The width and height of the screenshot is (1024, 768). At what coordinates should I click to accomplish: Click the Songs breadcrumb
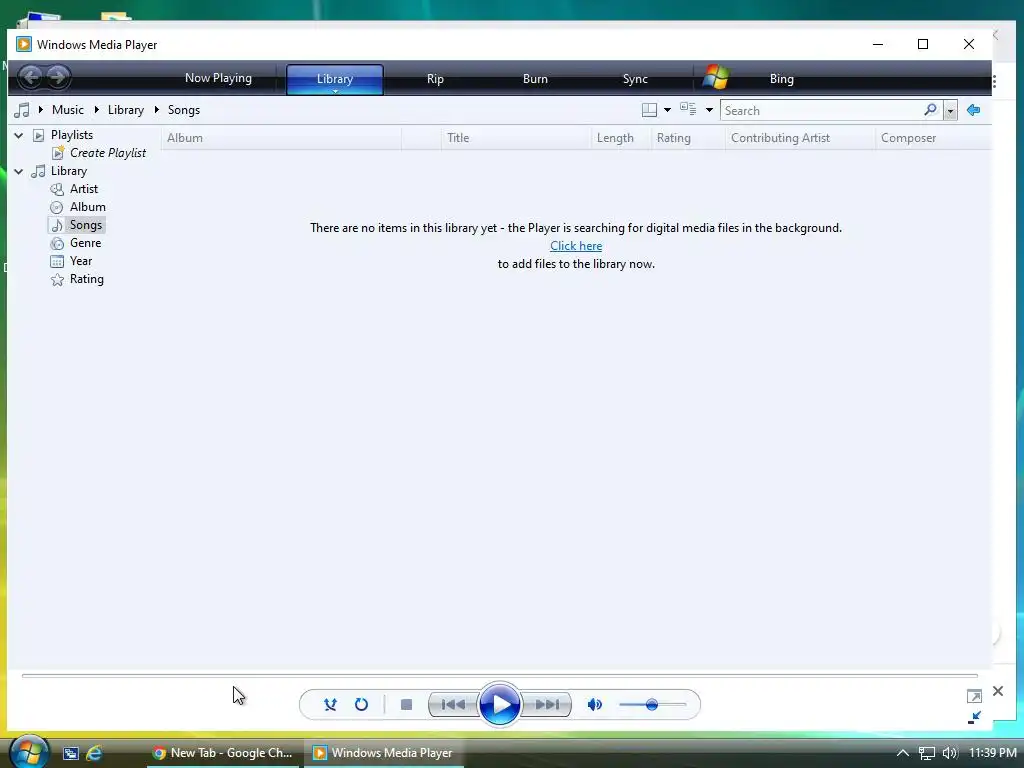tap(184, 110)
